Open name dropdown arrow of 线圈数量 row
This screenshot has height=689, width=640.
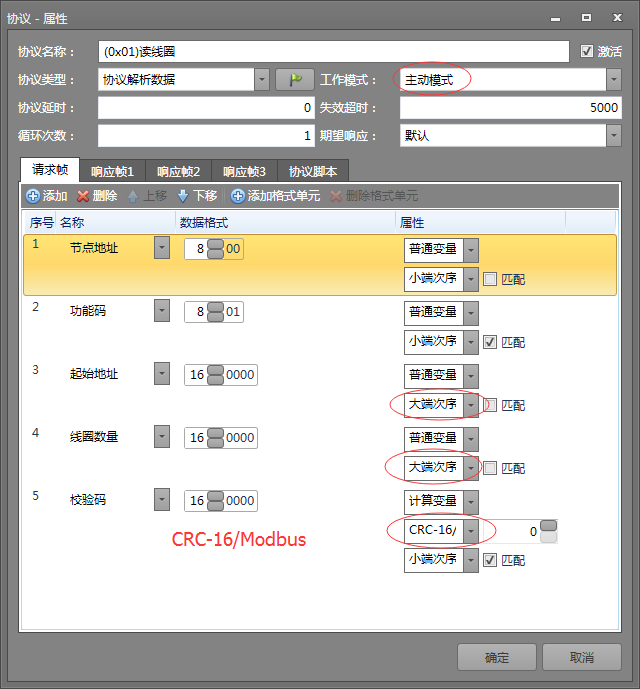click(x=162, y=437)
